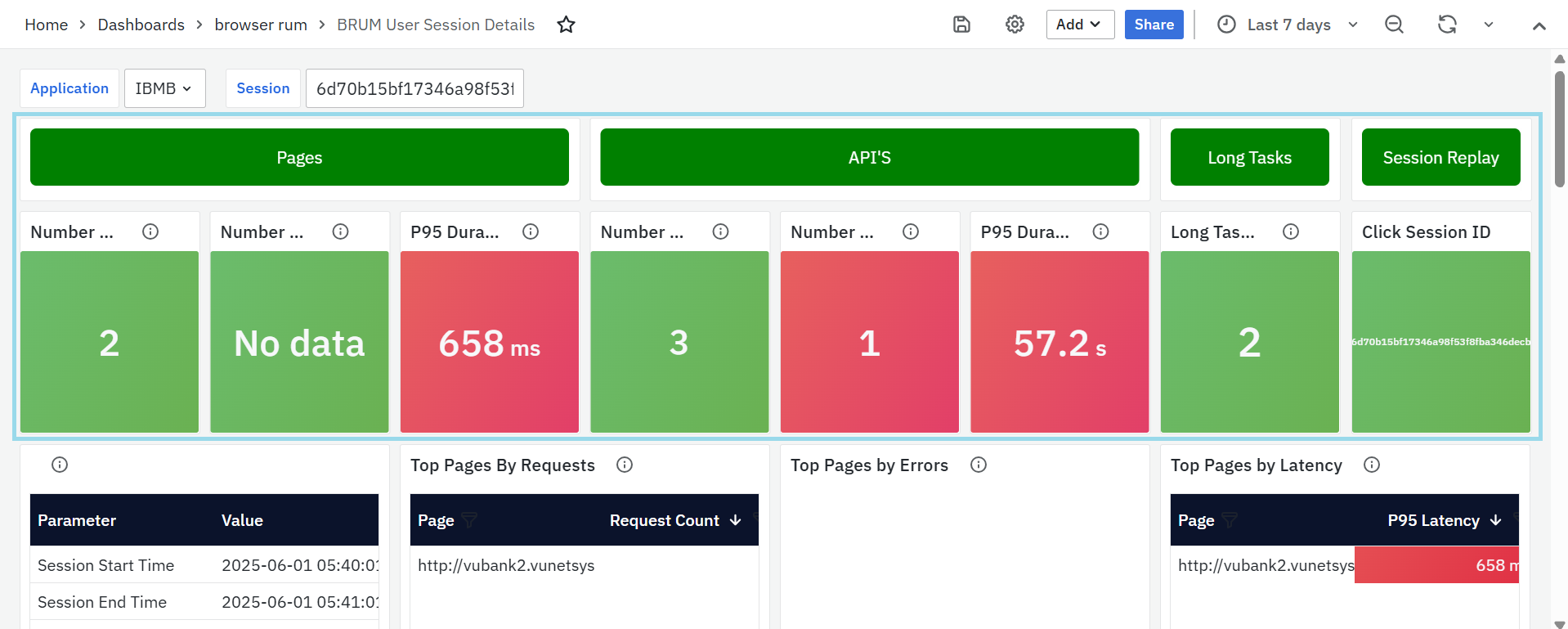1568x629 pixels.
Task: Click the Share button
Action: point(1154,25)
